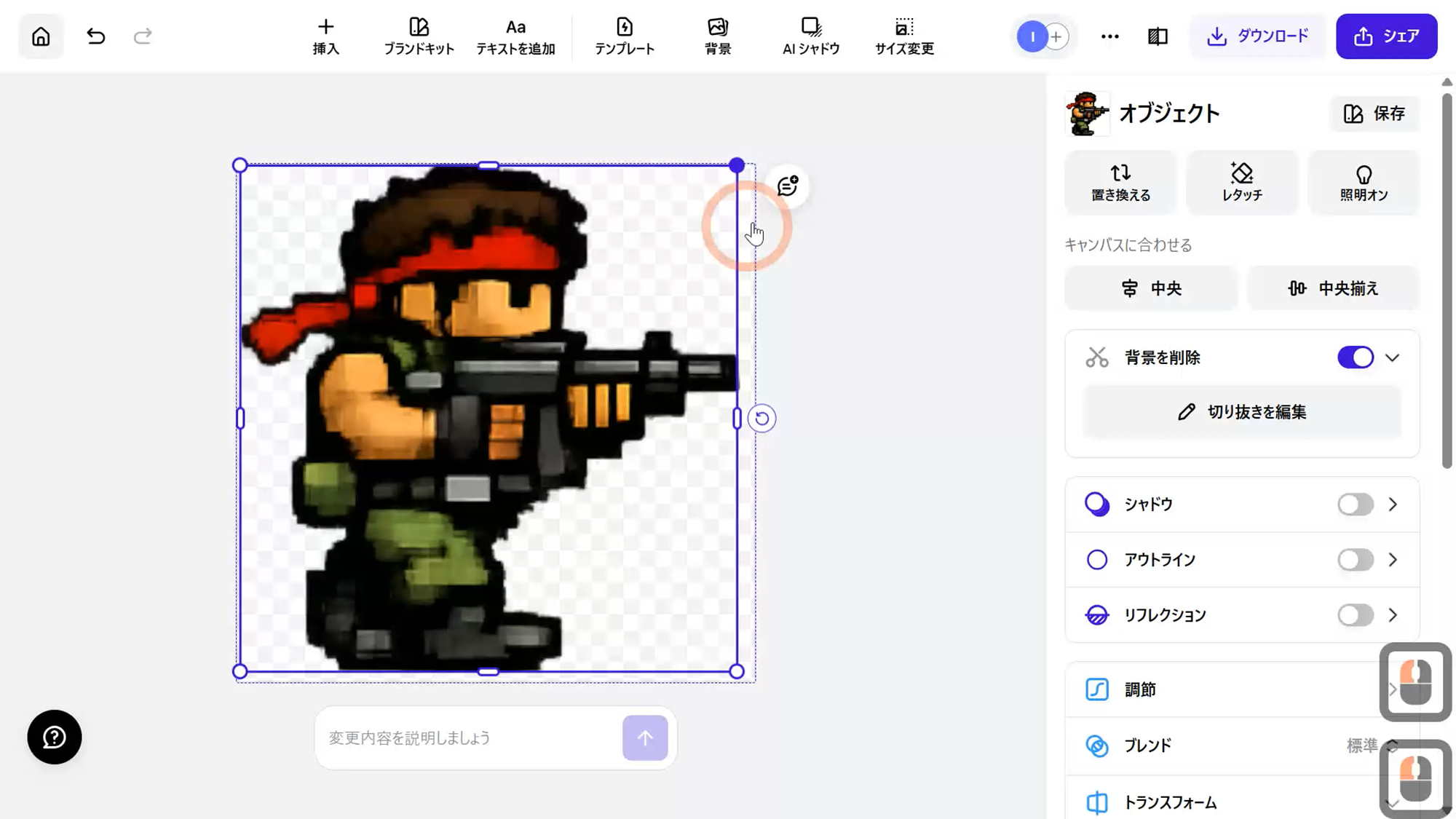Viewport: 1456px width, 819px height.
Task: Center the object with the 中央 button
Action: (x=1151, y=288)
